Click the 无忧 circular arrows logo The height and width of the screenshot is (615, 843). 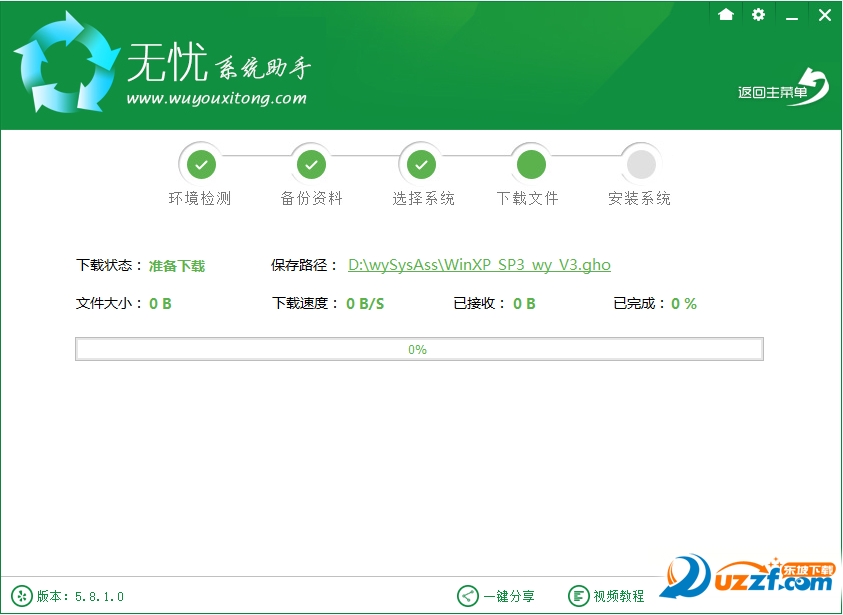tap(66, 63)
